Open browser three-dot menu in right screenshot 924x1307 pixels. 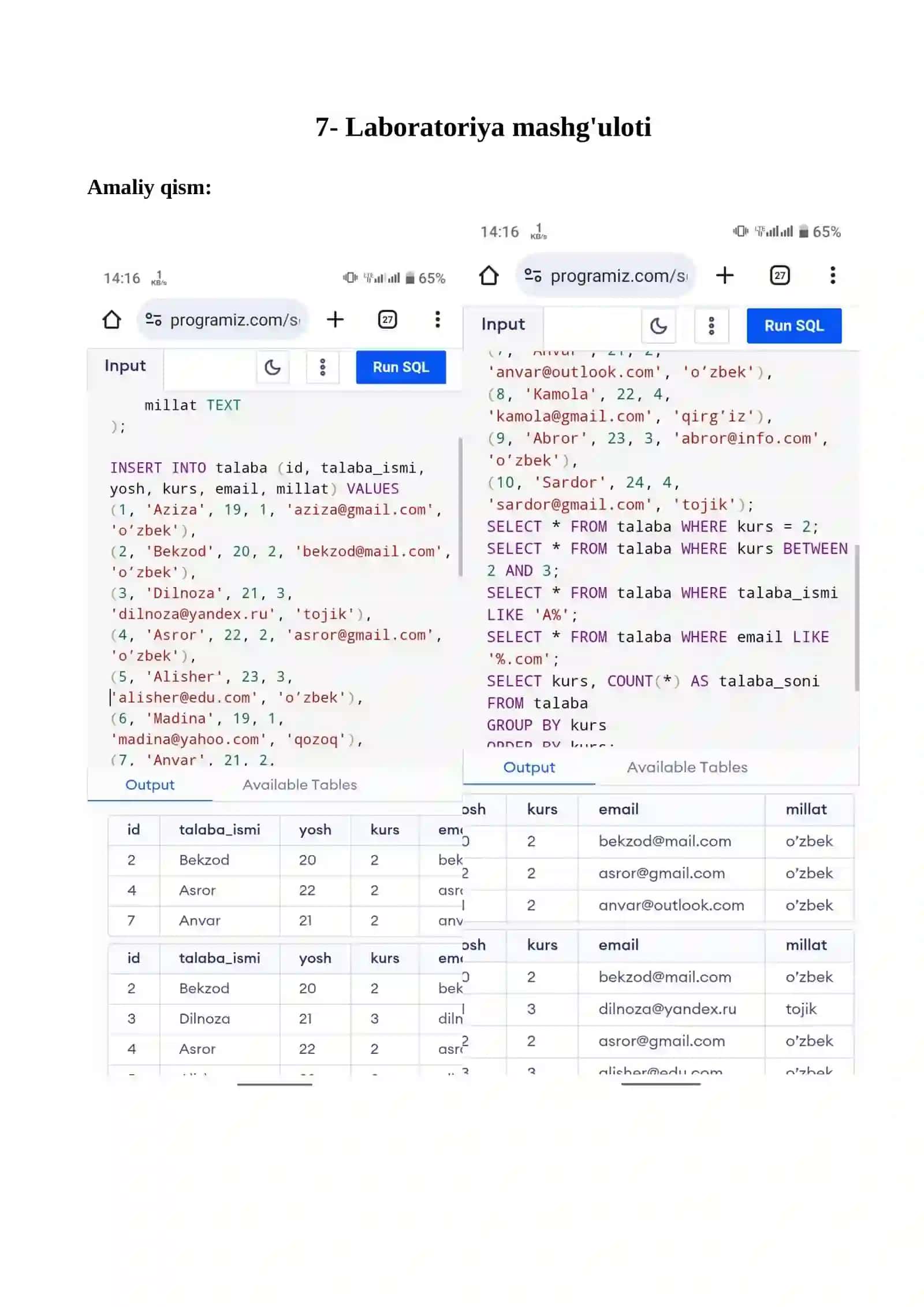tap(832, 276)
